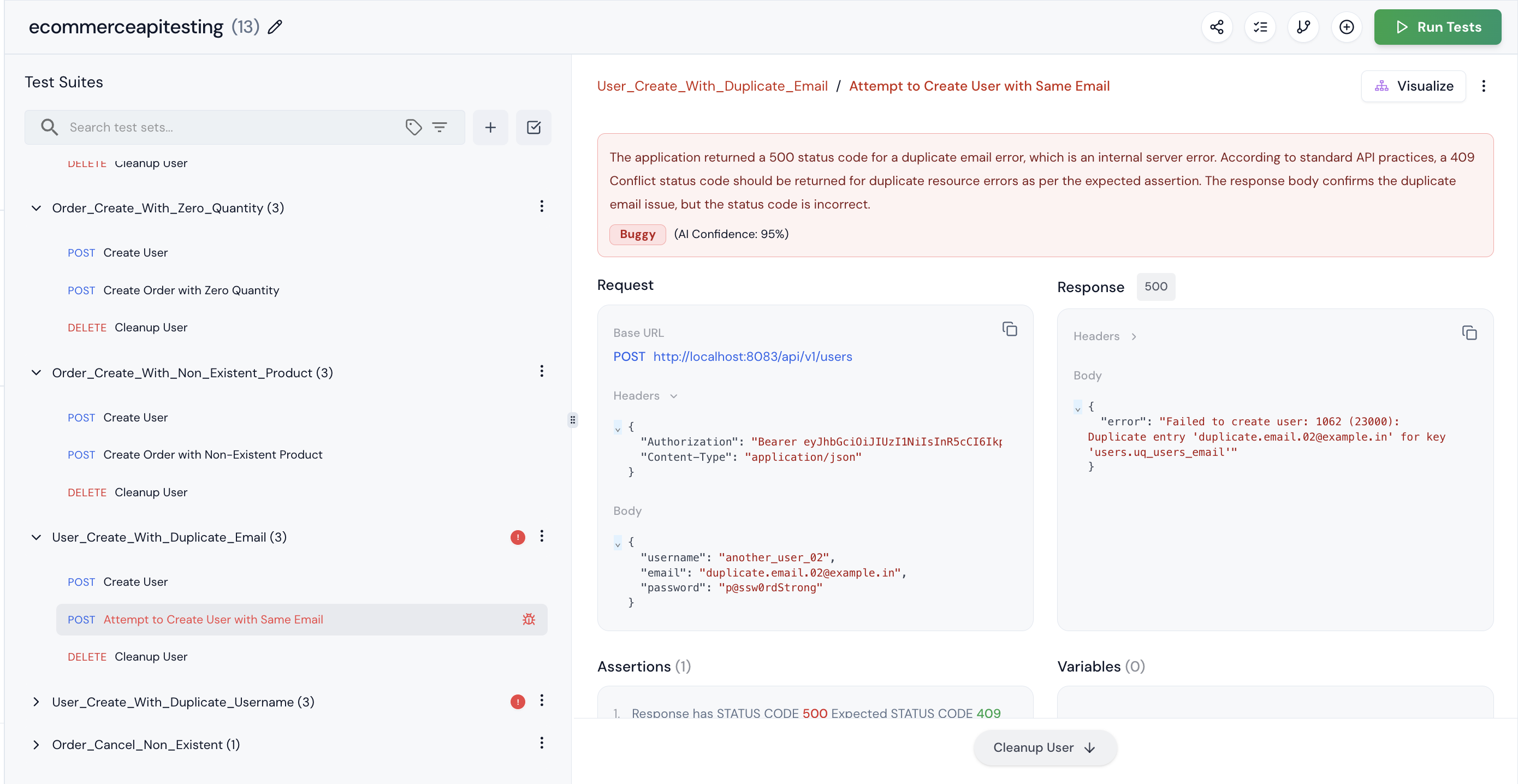Open the tag filter icon in search bar
1518x784 pixels.
413,127
